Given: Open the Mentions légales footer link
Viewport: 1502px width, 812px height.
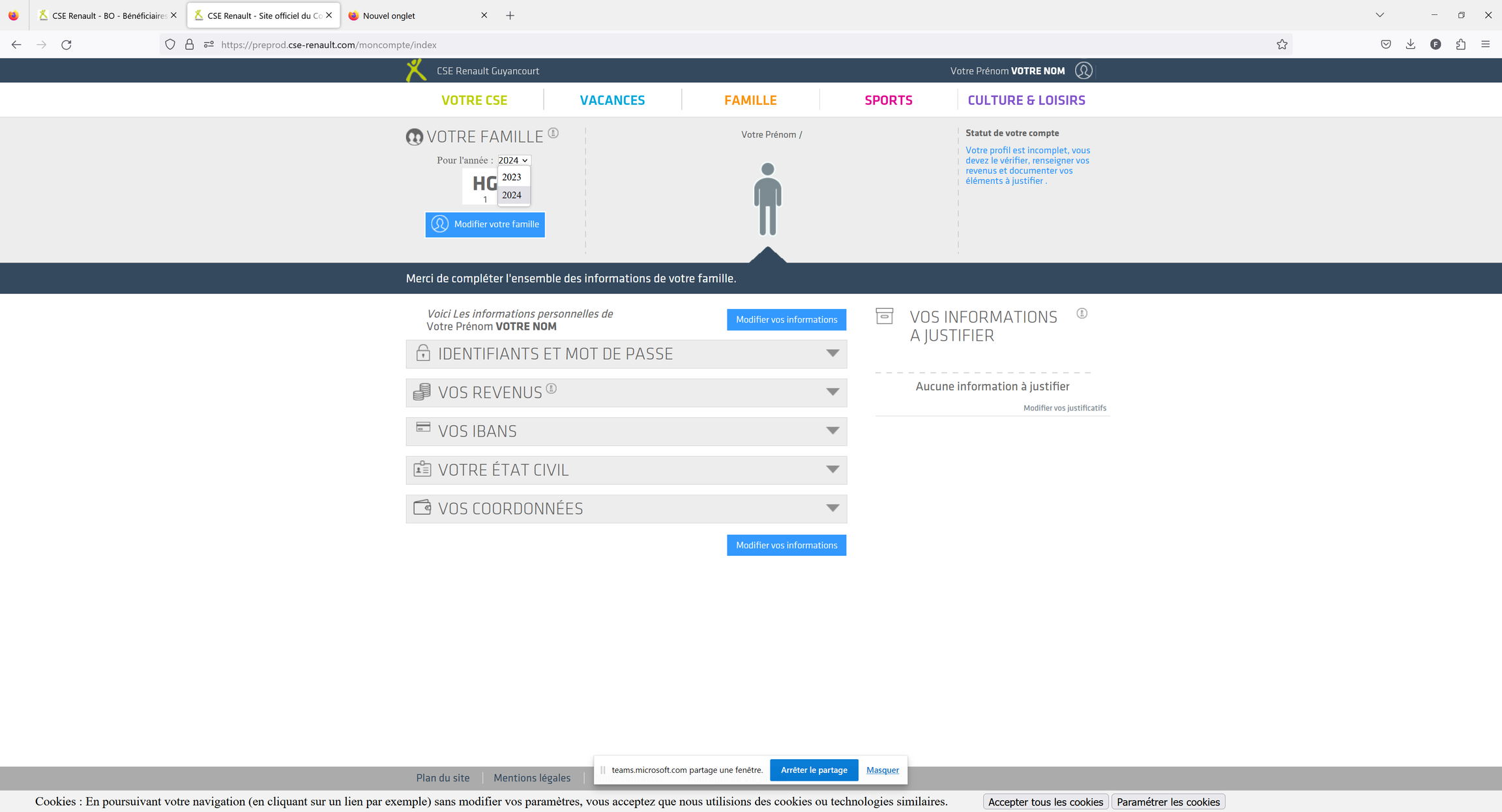Looking at the screenshot, I should (x=532, y=778).
